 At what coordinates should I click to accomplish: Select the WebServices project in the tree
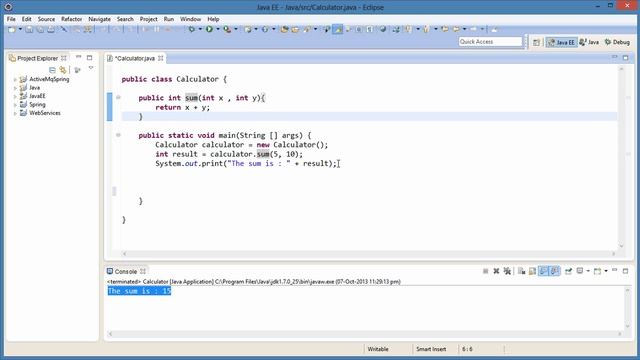click(x=44, y=113)
